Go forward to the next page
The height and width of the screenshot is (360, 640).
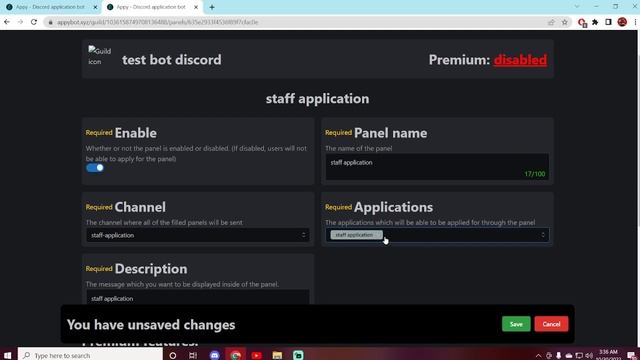point(20,22)
